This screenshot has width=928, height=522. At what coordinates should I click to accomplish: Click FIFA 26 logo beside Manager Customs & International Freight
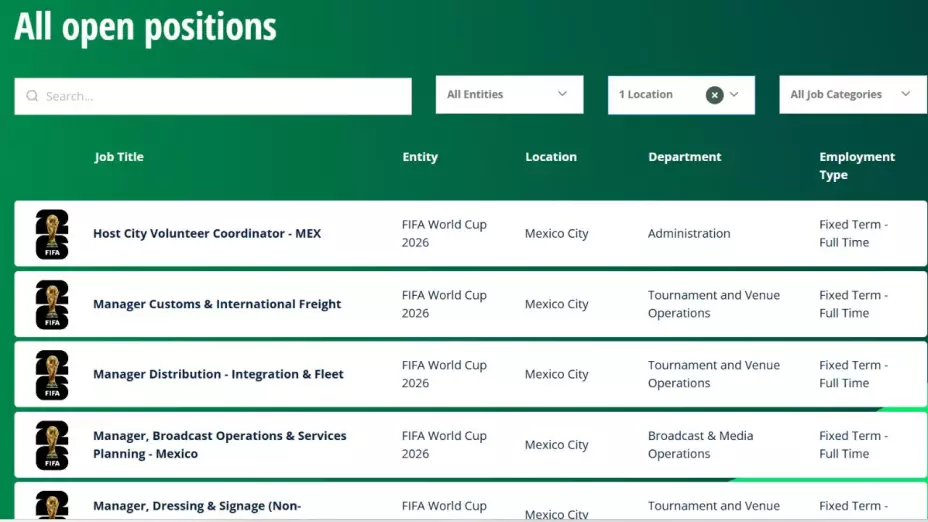(52, 304)
